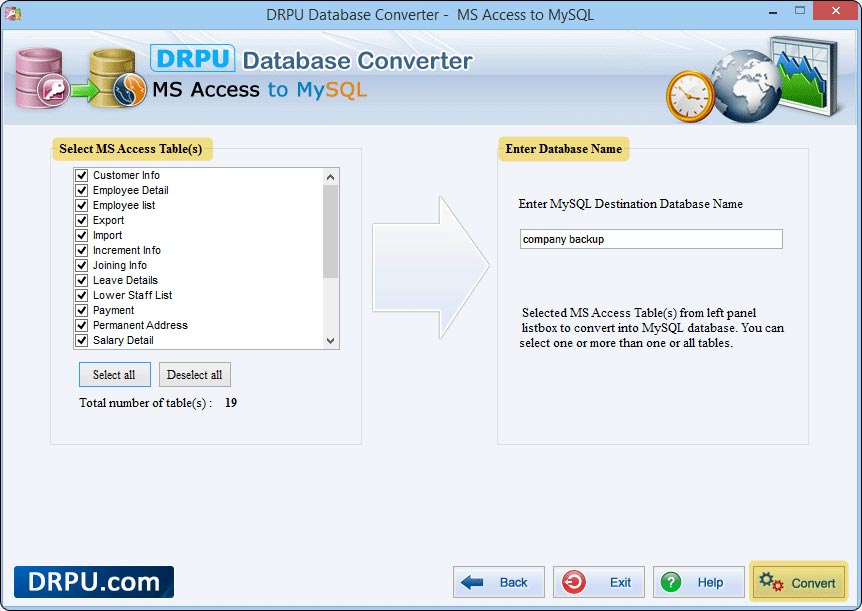Screen dimensions: 862x611
Task: Uncheck the Increment Info checkbox
Action: tap(82, 250)
